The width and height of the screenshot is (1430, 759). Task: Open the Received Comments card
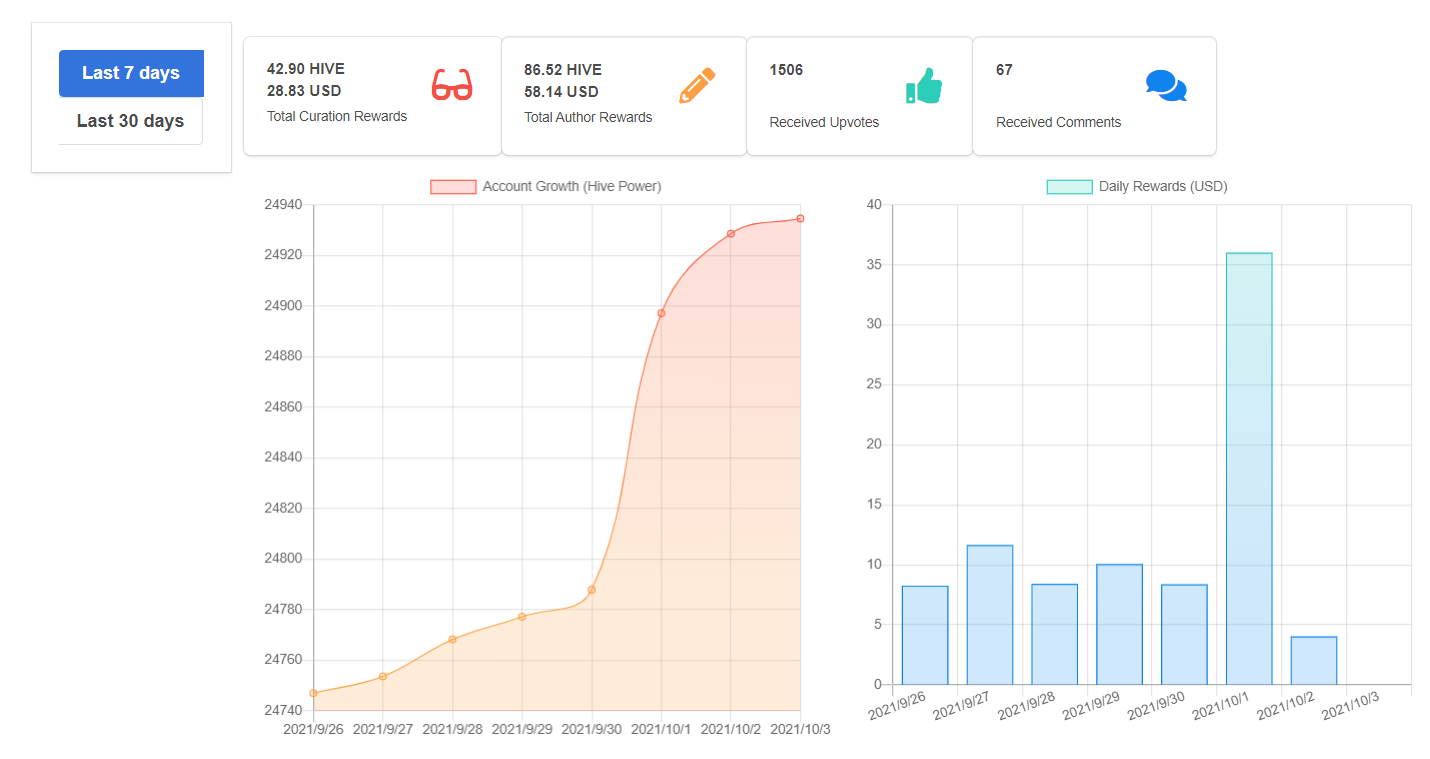[1094, 96]
